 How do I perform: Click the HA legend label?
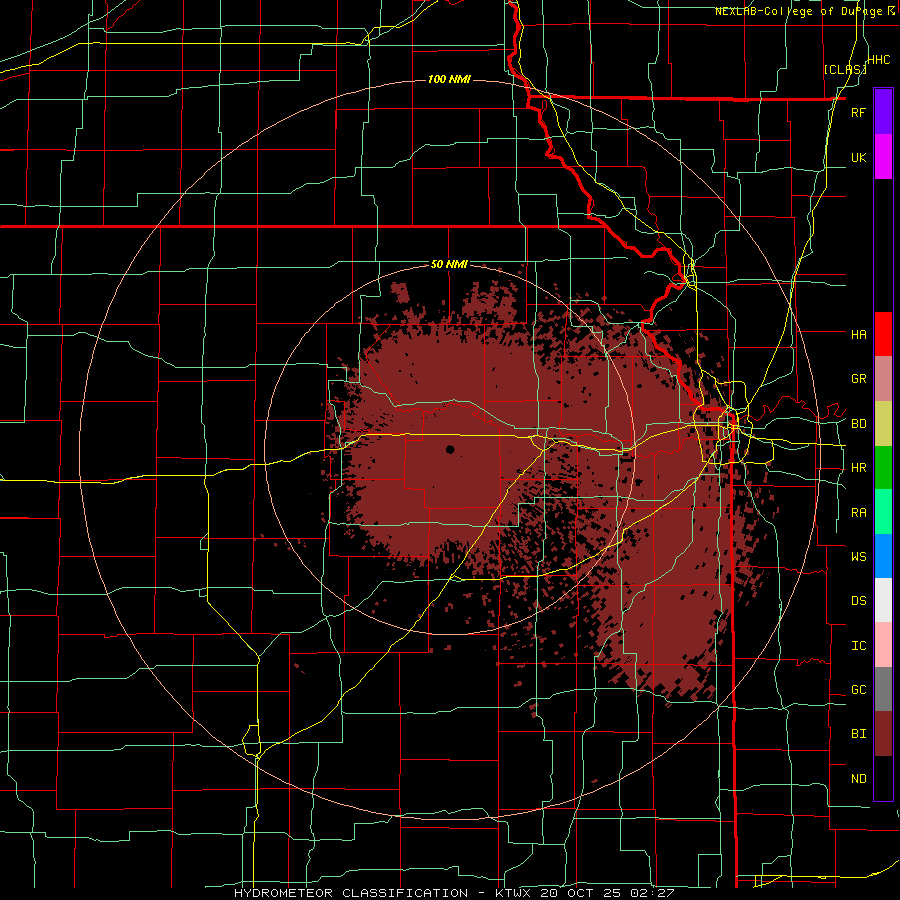[x=858, y=334]
